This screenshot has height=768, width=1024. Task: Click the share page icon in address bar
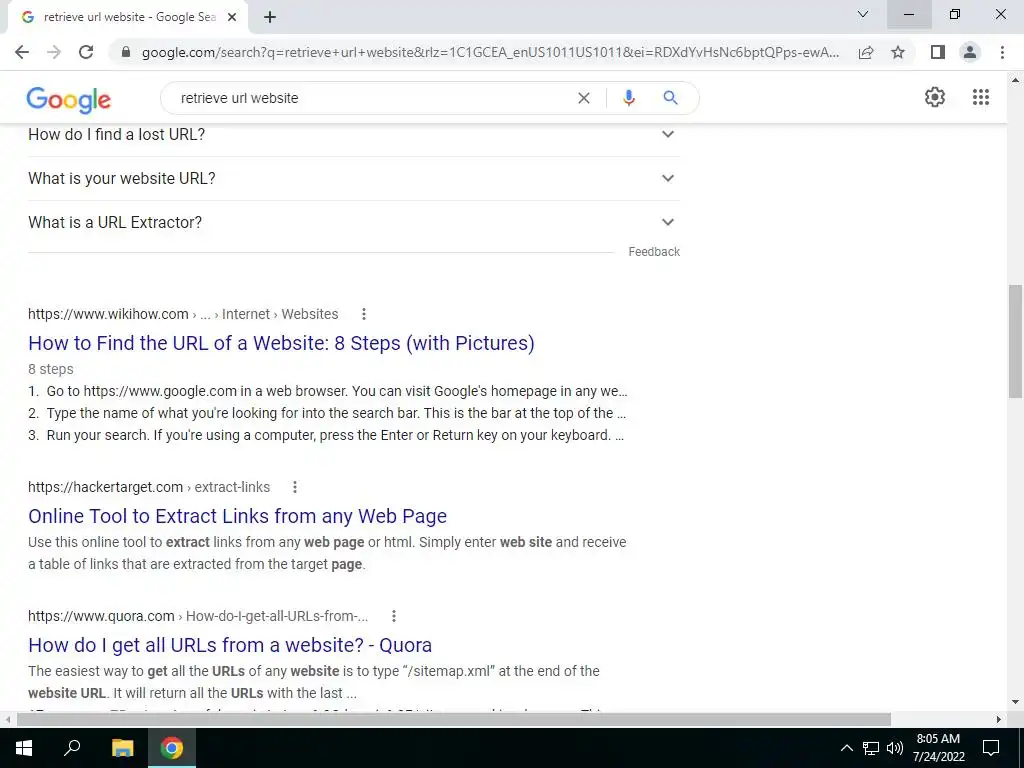click(x=866, y=52)
